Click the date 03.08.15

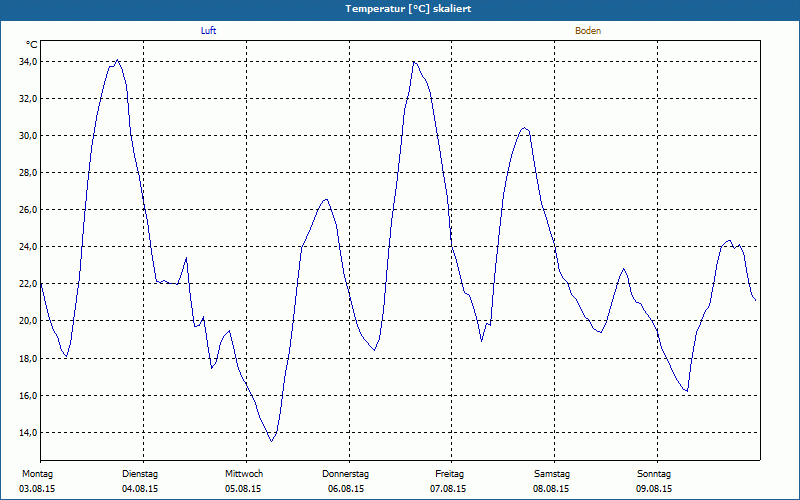click(x=37, y=489)
